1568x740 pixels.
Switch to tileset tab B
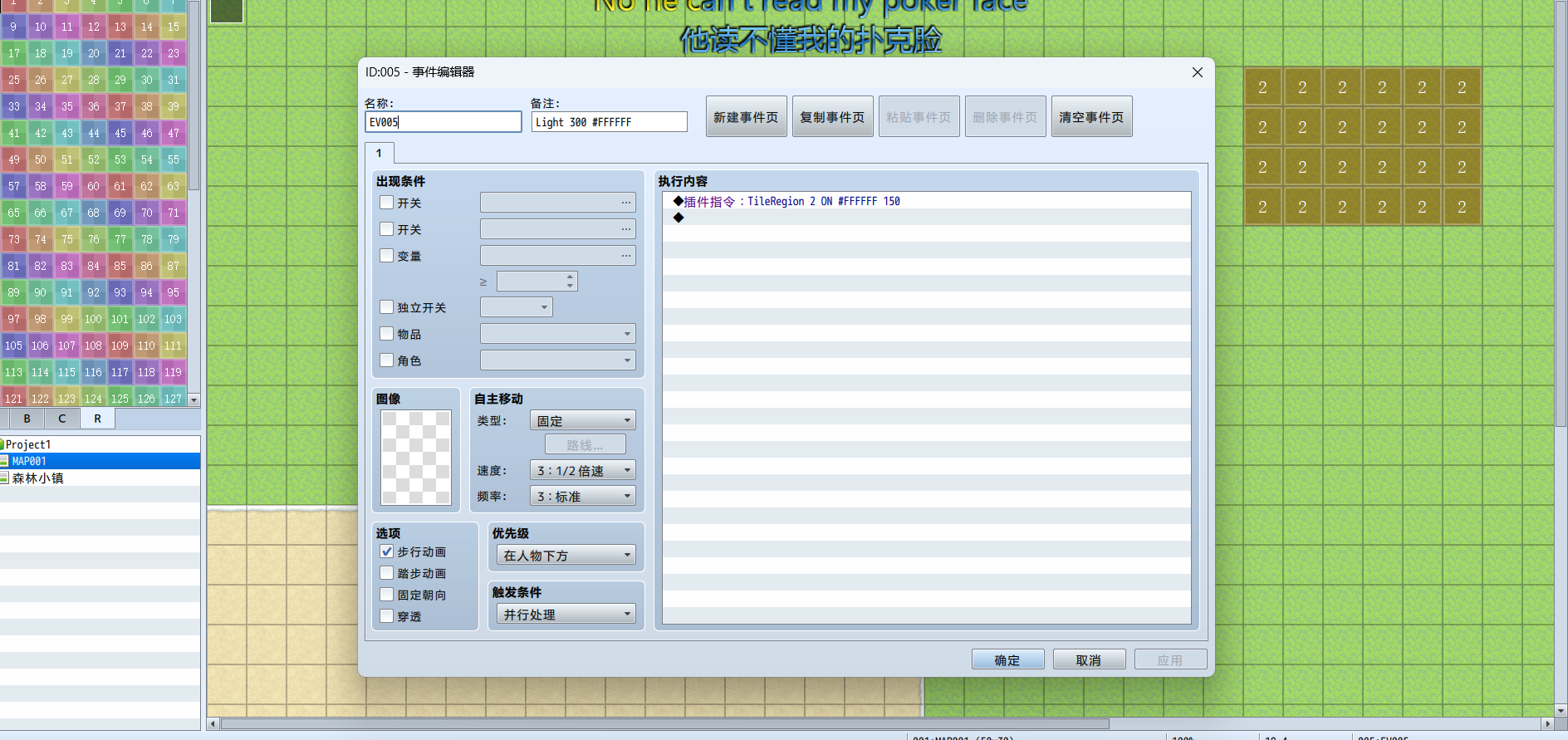[27, 419]
